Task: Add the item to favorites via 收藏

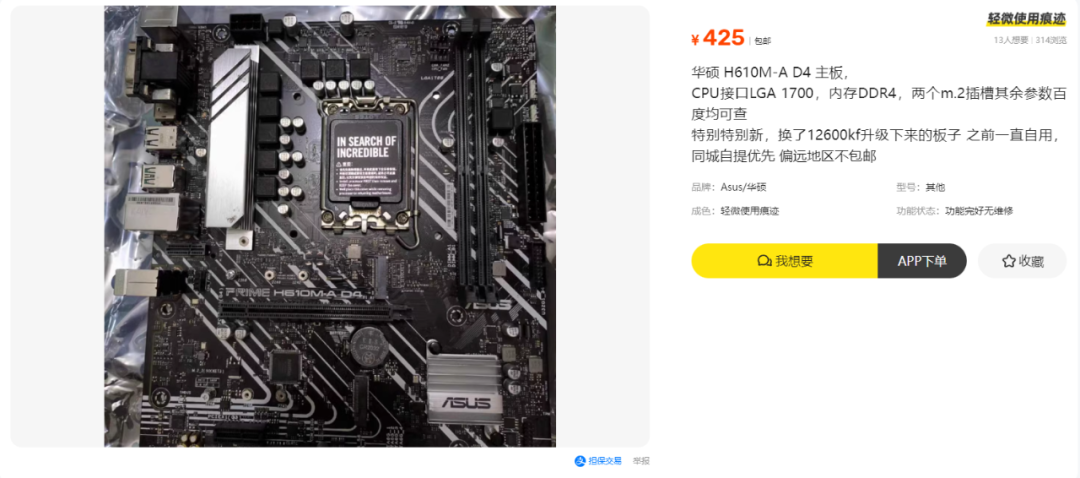Action: 1022,261
